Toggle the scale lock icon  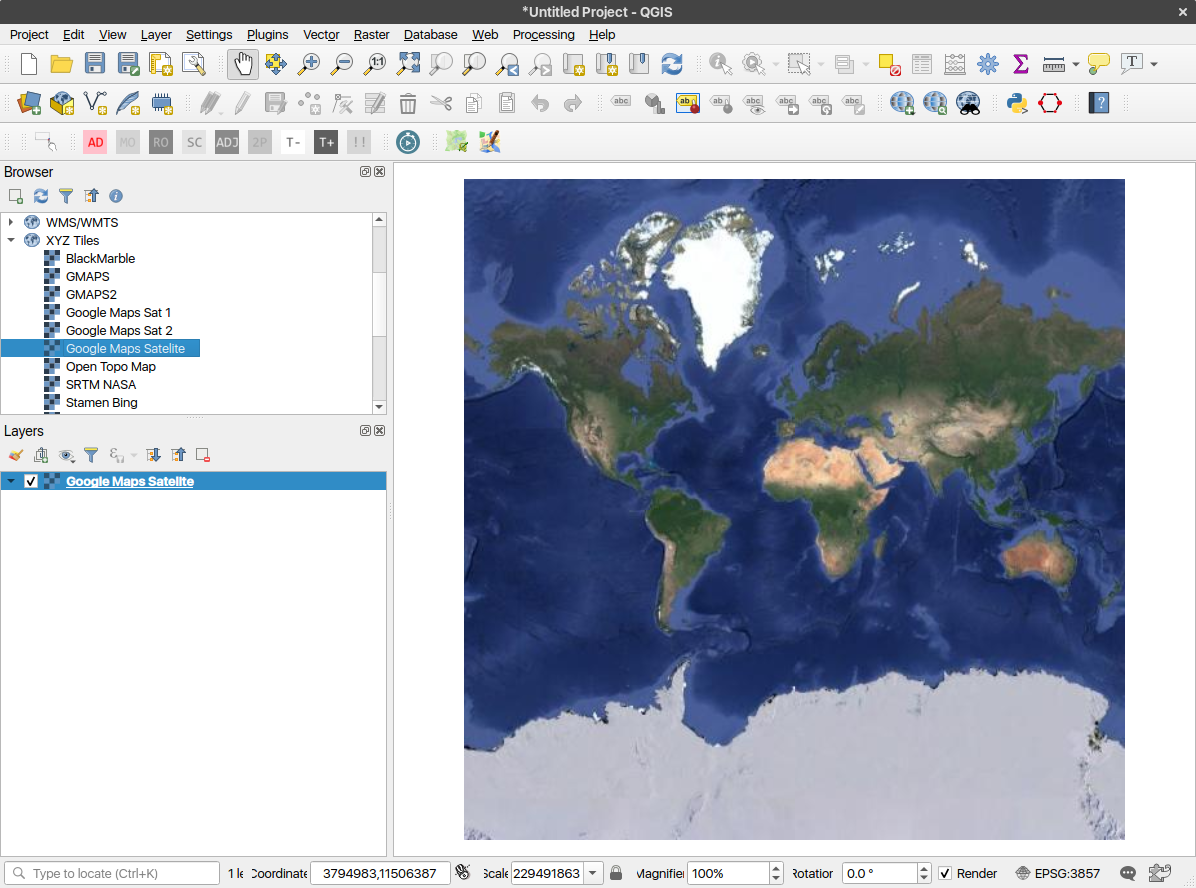click(x=616, y=873)
